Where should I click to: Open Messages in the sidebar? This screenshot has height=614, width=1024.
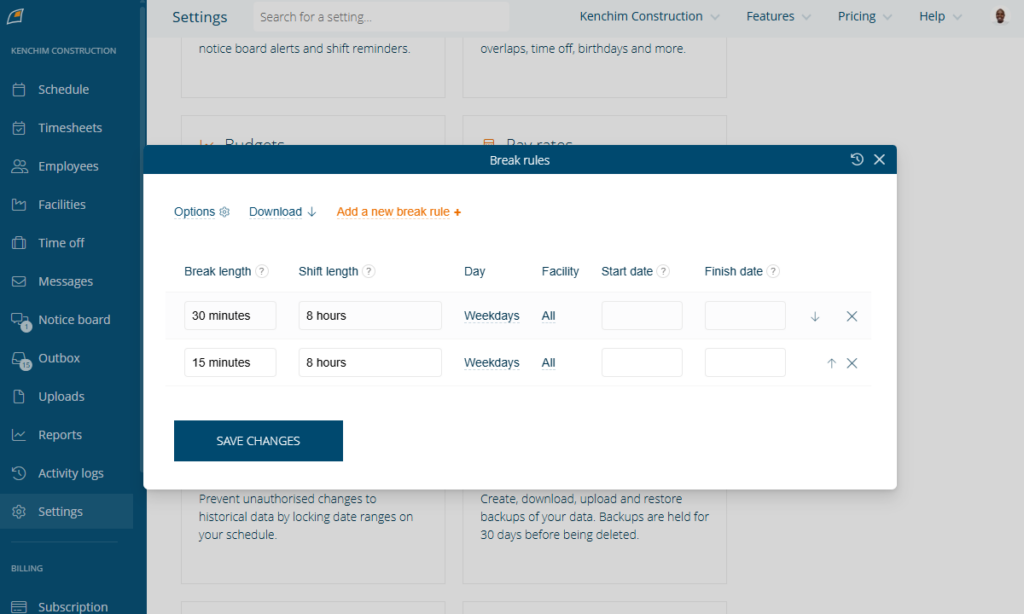[x=65, y=282]
